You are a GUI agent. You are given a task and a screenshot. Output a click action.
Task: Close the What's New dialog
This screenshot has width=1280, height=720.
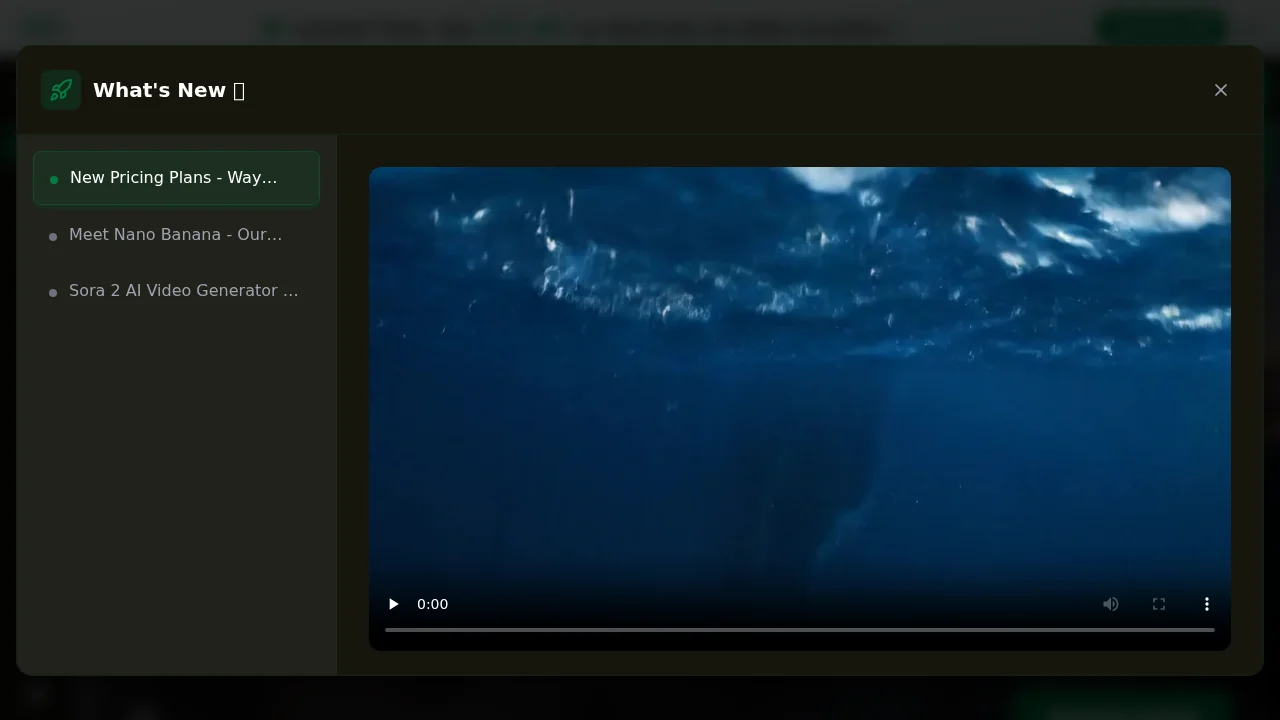(1220, 90)
